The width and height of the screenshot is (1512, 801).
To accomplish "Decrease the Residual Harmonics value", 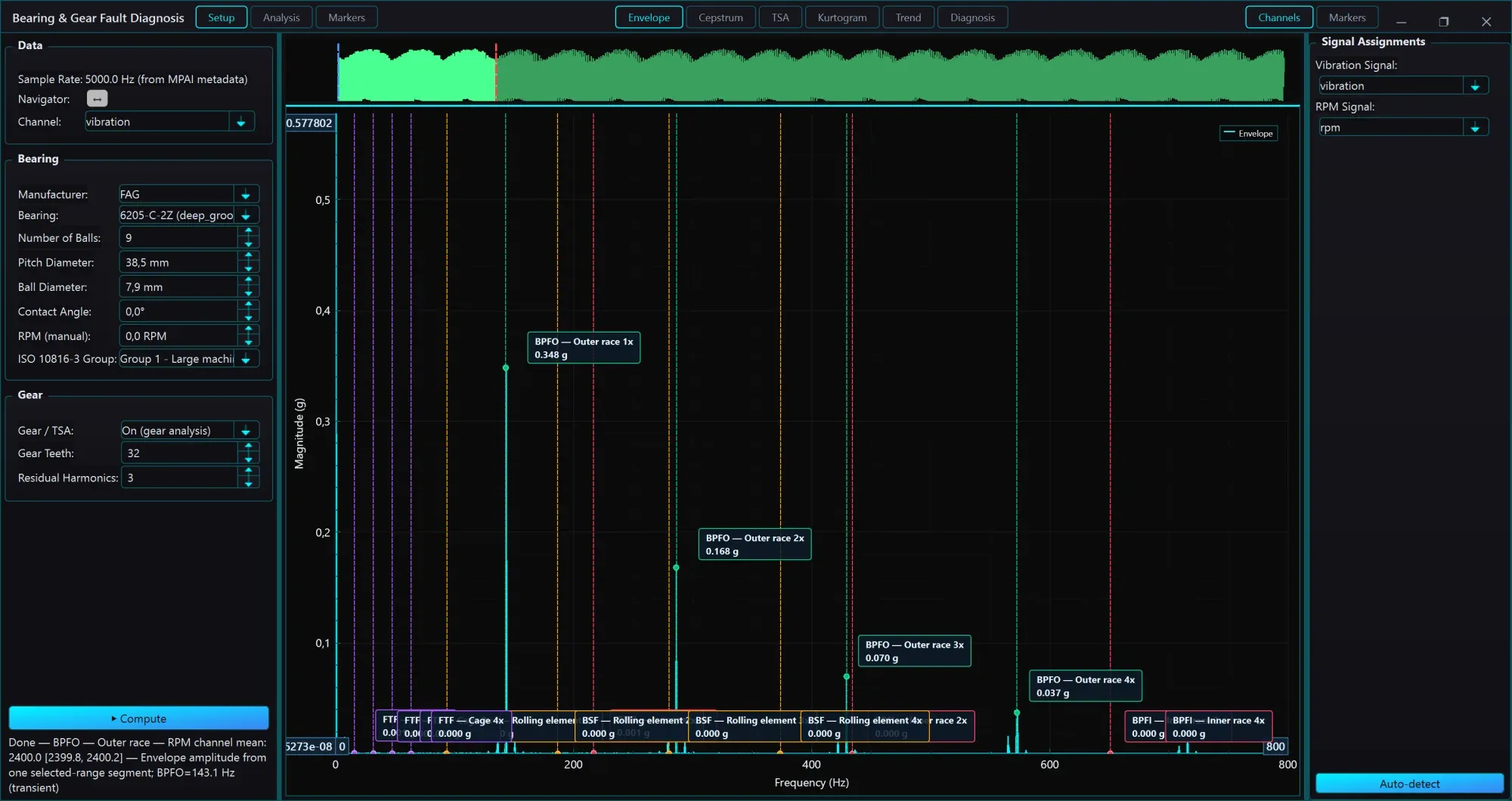I will [x=249, y=483].
